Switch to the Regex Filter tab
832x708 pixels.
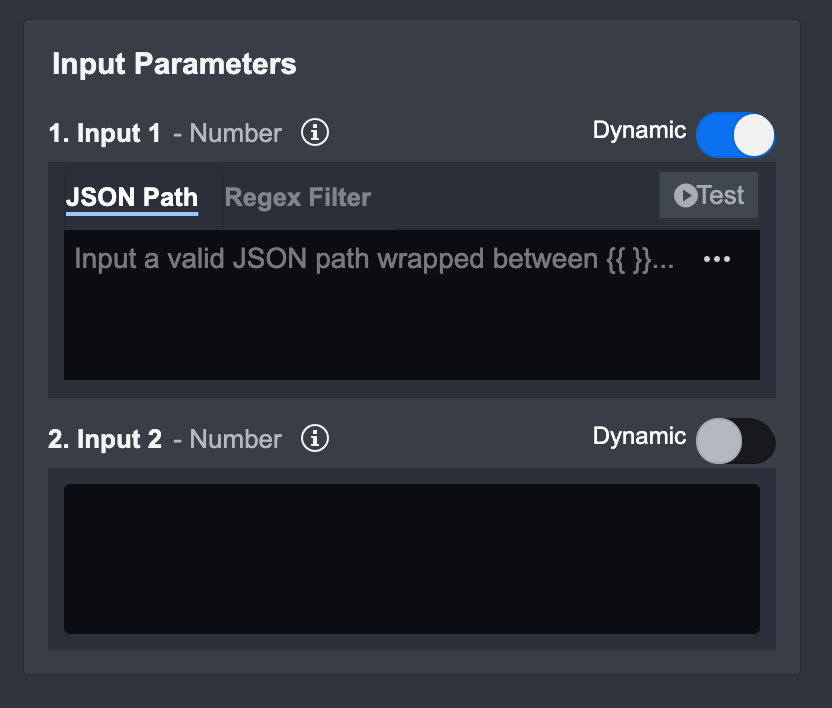click(x=298, y=197)
